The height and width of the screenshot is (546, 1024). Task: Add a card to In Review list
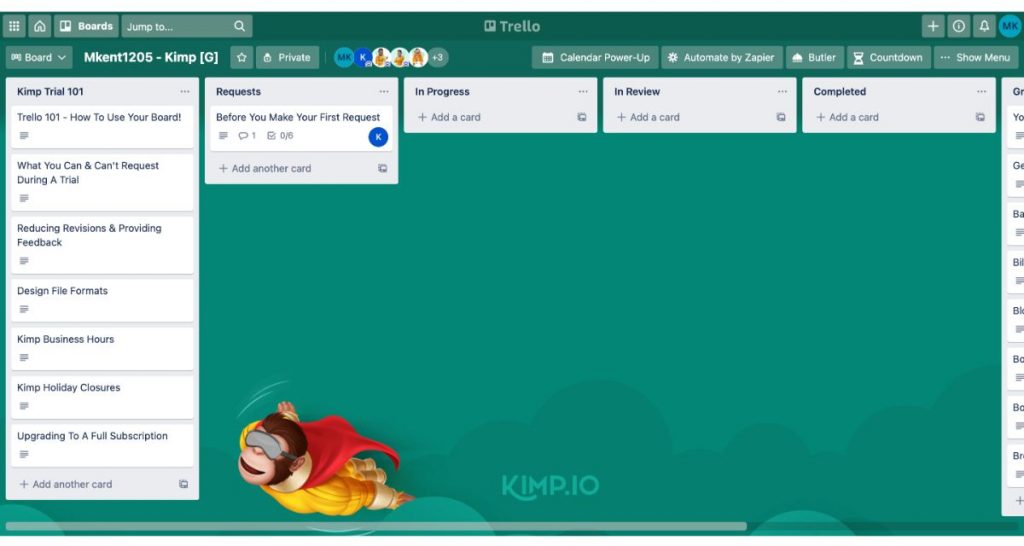coord(648,117)
